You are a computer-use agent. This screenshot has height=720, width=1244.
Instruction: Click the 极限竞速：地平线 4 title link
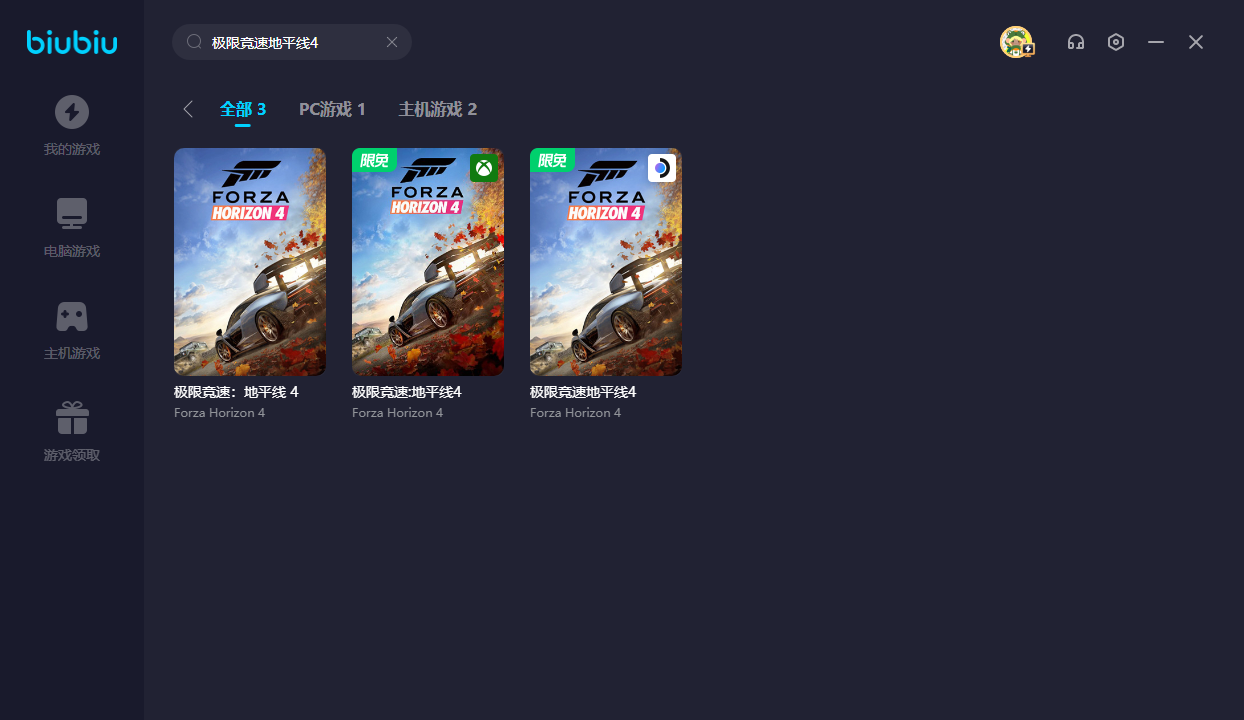click(236, 392)
